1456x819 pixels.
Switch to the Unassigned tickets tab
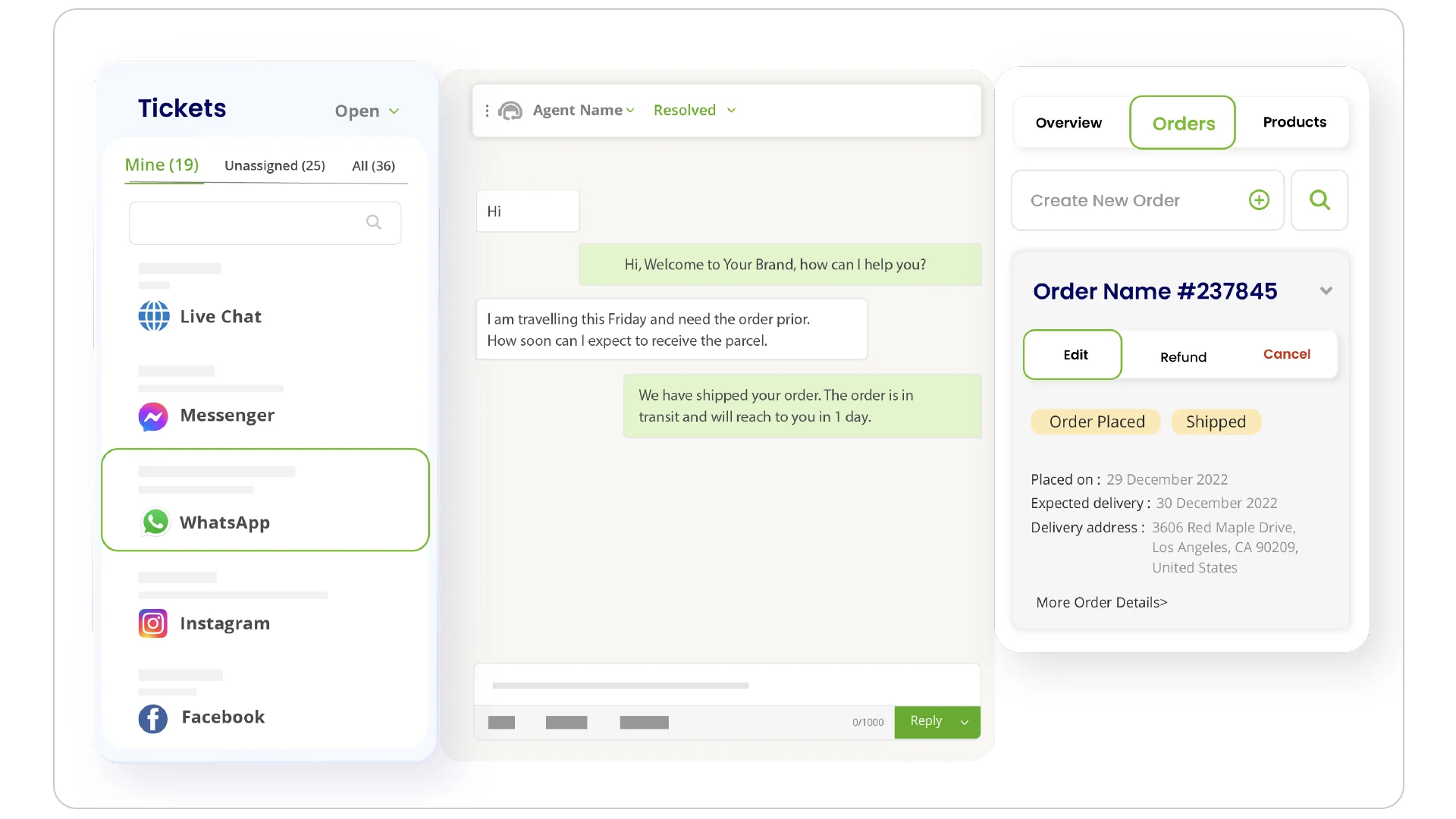click(x=275, y=165)
